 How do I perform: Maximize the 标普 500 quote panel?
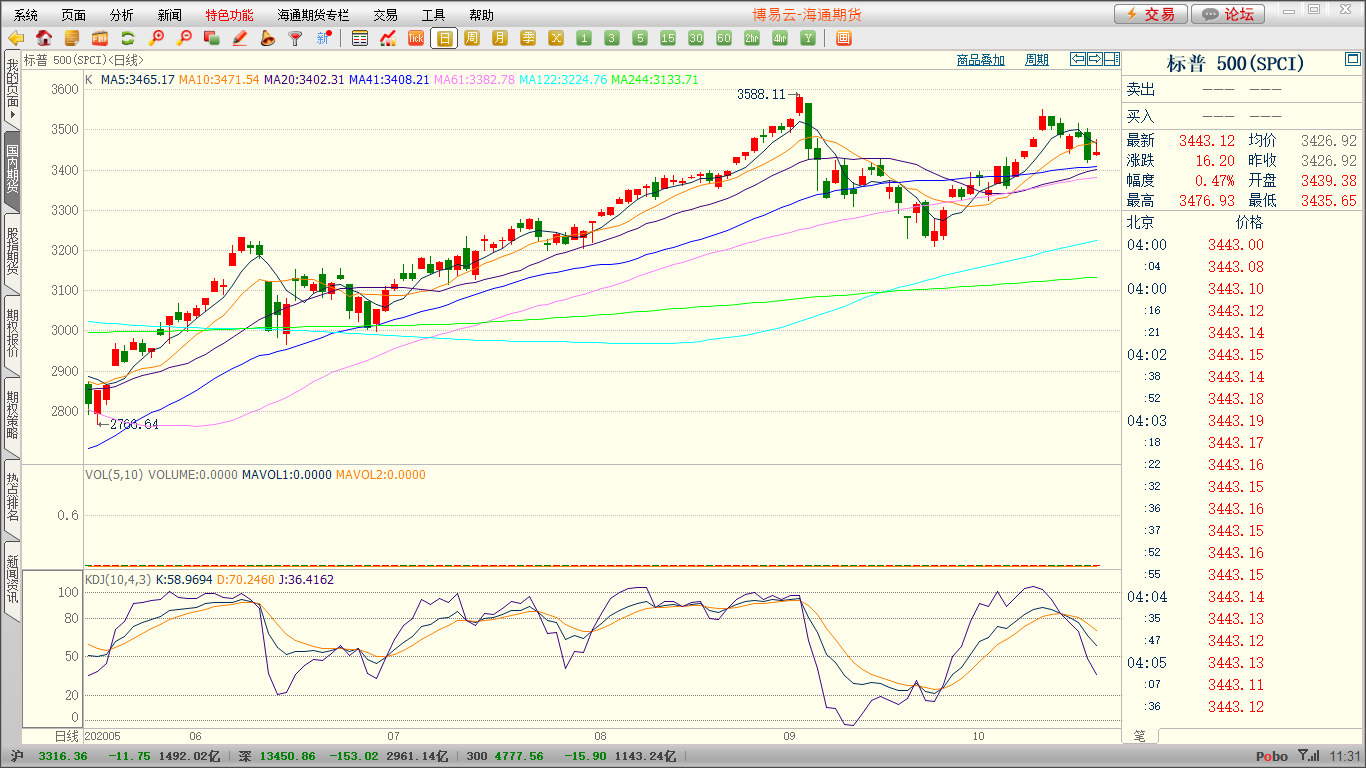click(x=1351, y=59)
